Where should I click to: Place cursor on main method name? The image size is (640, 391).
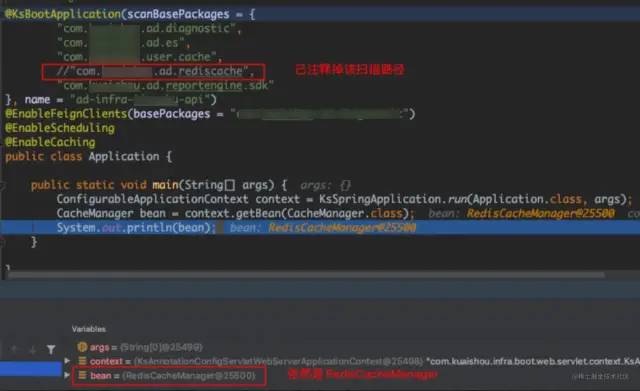coord(165,185)
